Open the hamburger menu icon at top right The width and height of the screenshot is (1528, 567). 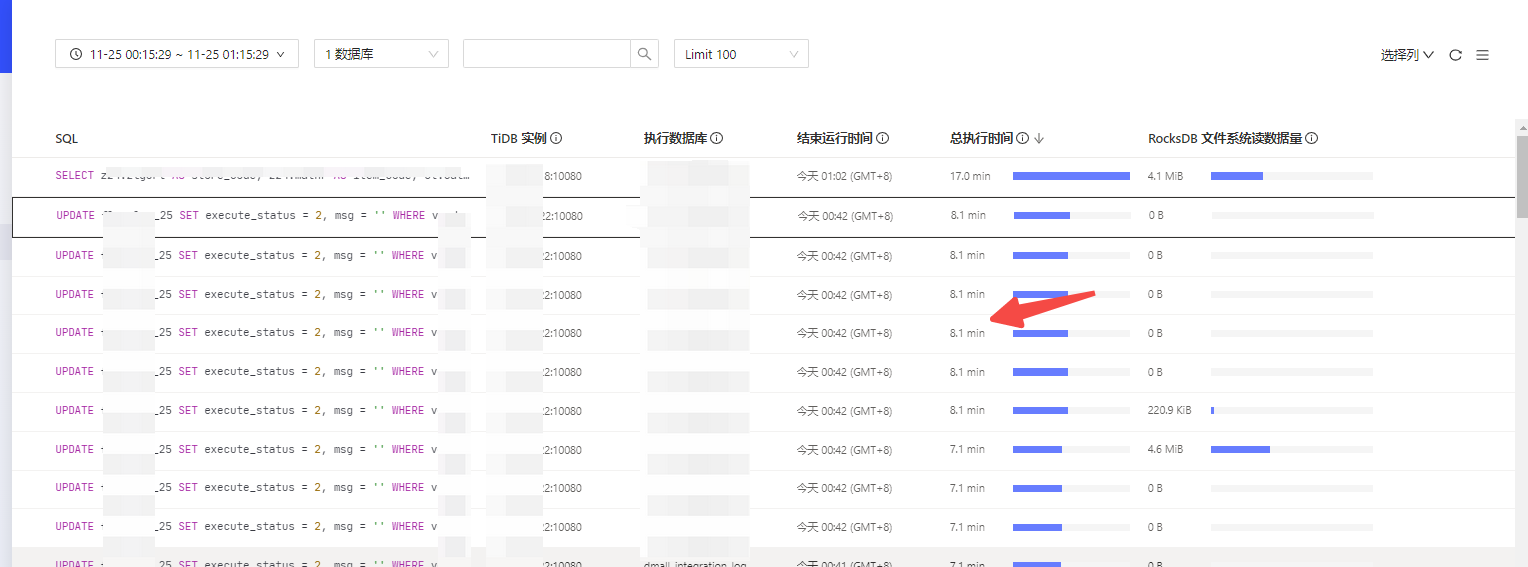1482,55
